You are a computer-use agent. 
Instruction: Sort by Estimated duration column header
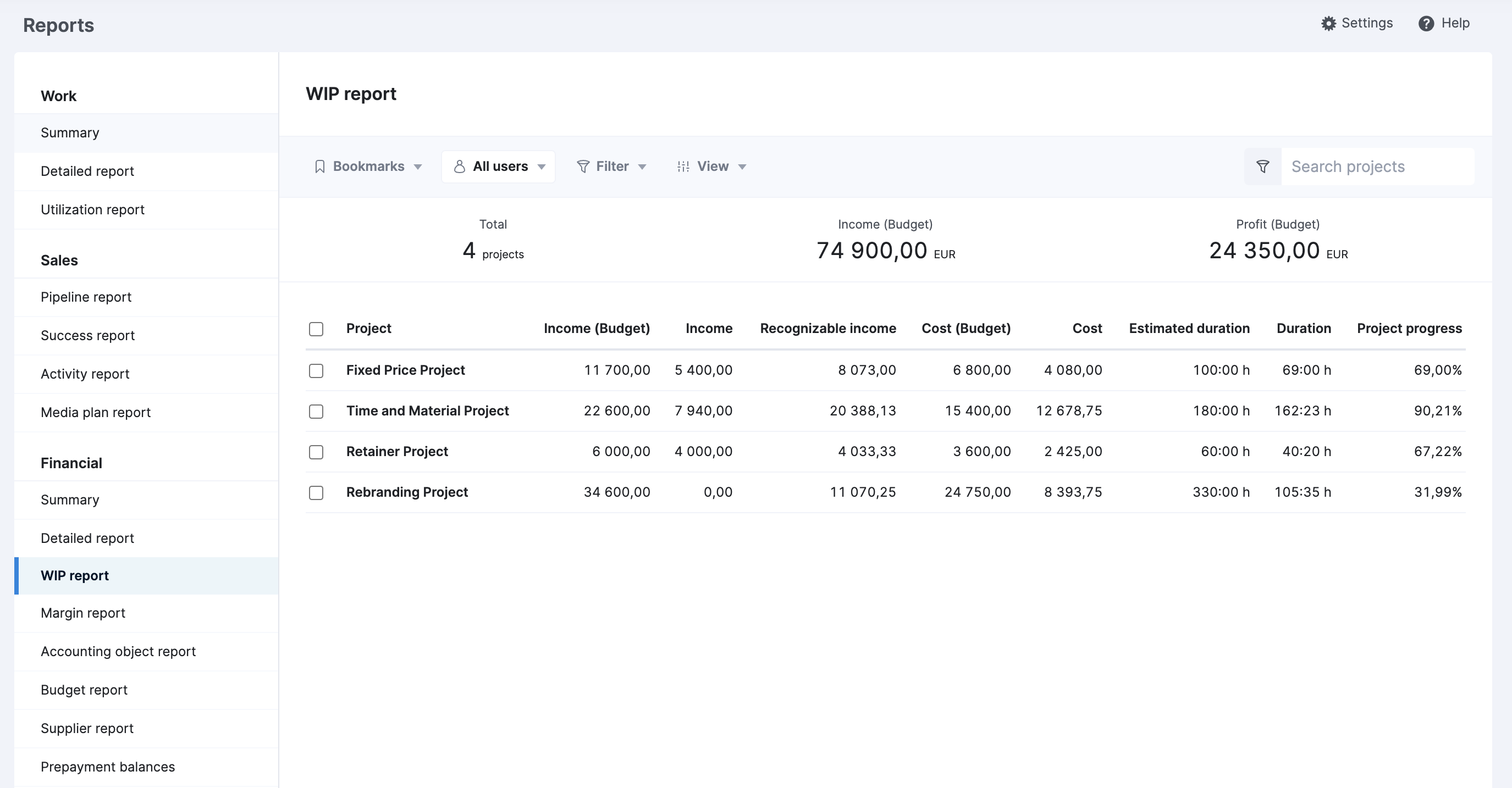tap(1189, 329)
